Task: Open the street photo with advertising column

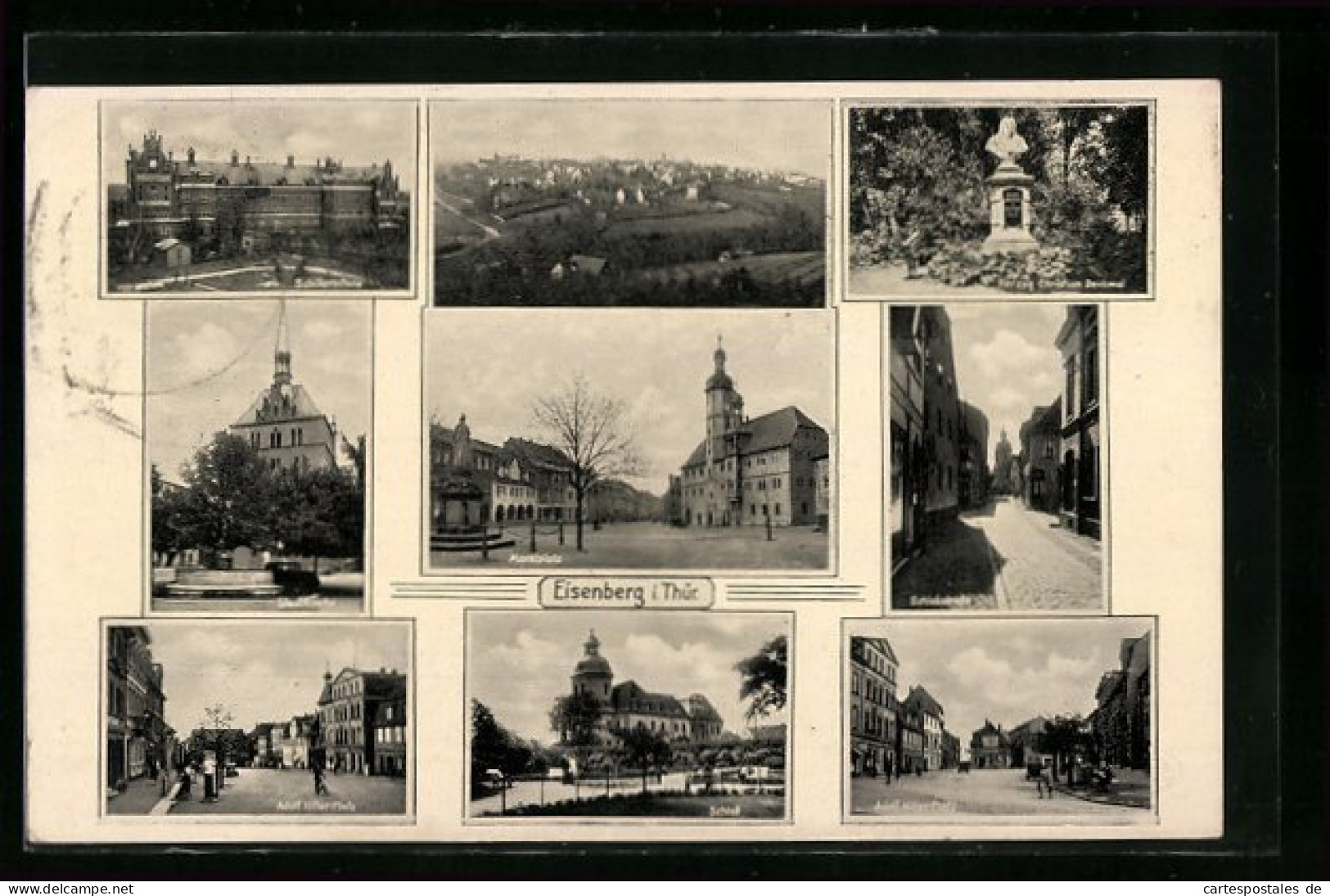Action: pos(257,718)
